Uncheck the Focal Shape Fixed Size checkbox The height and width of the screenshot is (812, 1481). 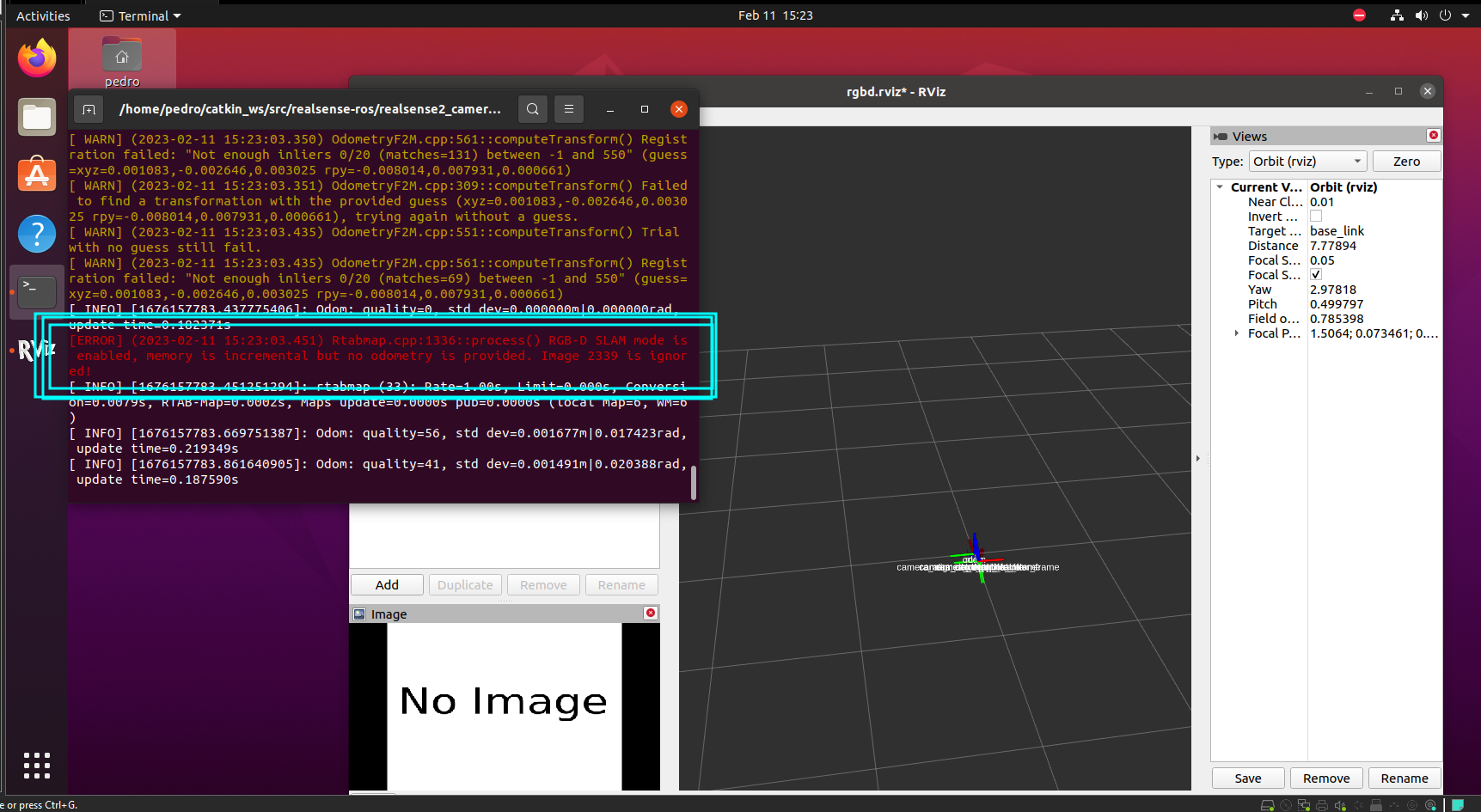point(1315,274)
